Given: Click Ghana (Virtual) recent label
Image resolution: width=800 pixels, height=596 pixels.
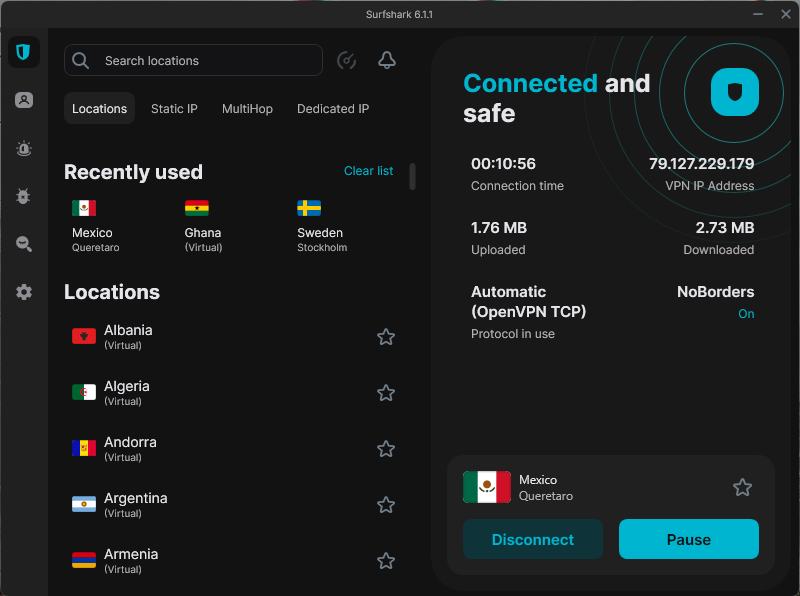Looking at the screenshot, I should click(203, 239).
